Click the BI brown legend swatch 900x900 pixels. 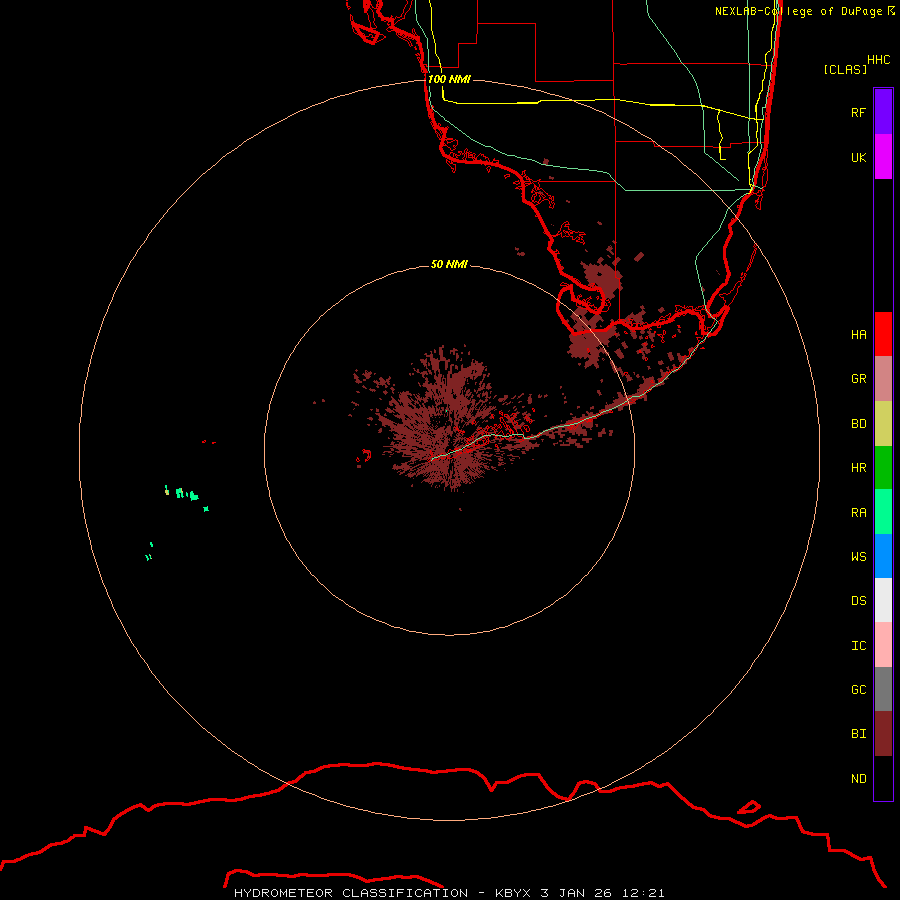883,734
